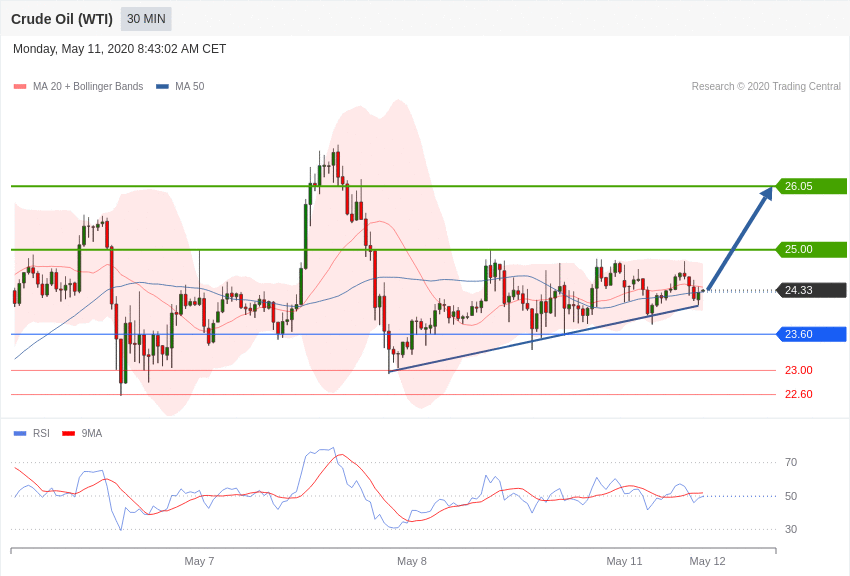The image size is (850, 576).
Task: Select the chart timestamp line for Monday, May 11, 2020
Action: (x=119, y=49)
